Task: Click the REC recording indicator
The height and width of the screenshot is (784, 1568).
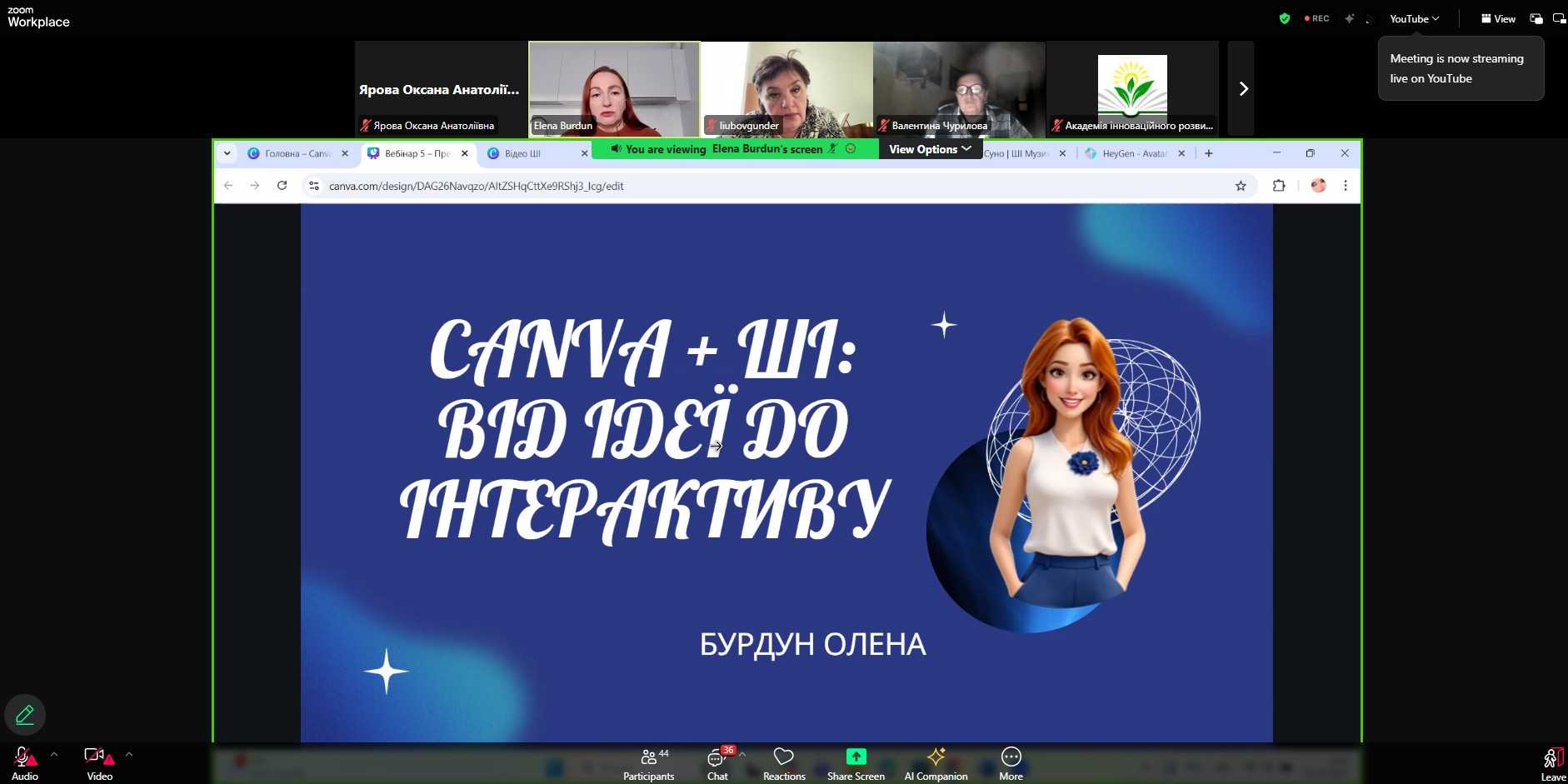Action: point(1317,18)
